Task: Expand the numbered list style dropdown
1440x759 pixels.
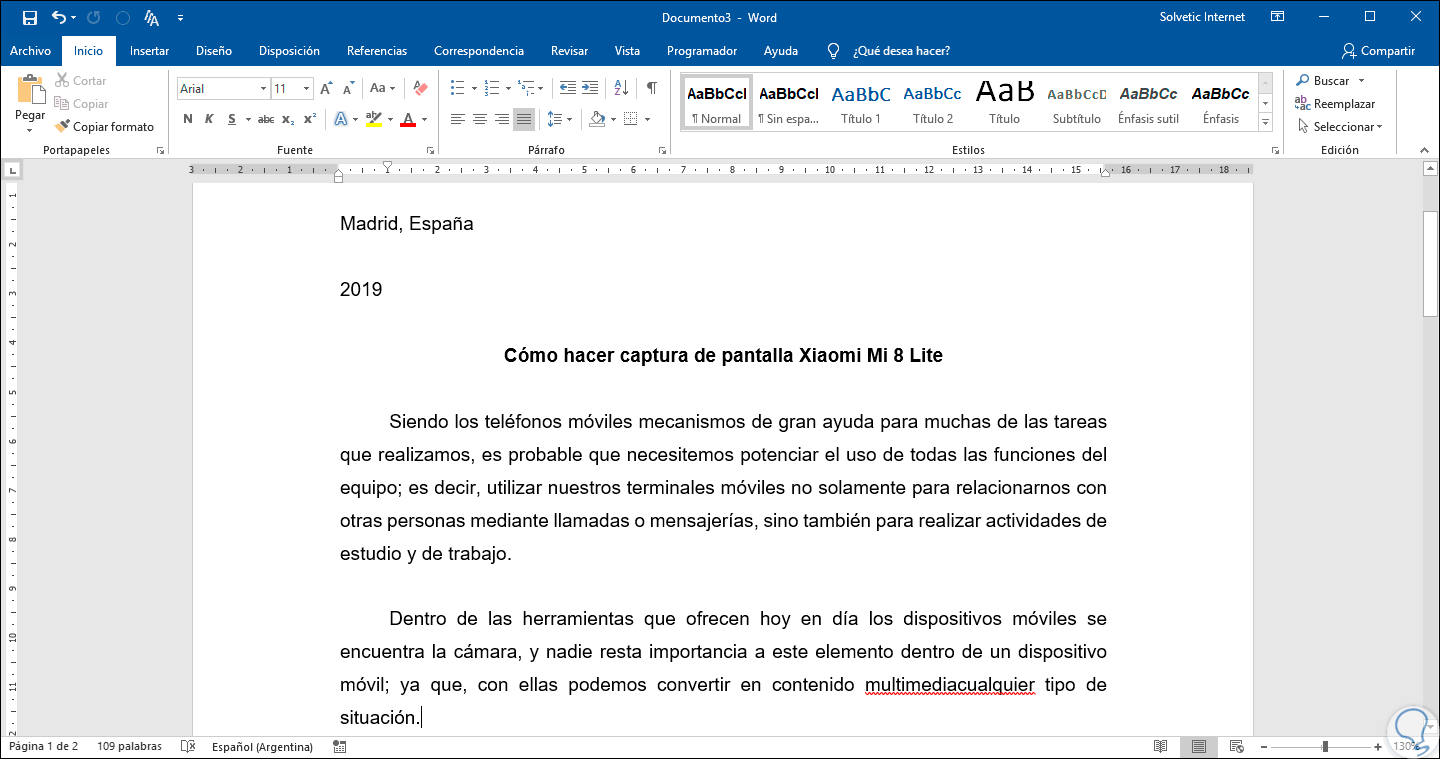Action: tap(508, 88)
